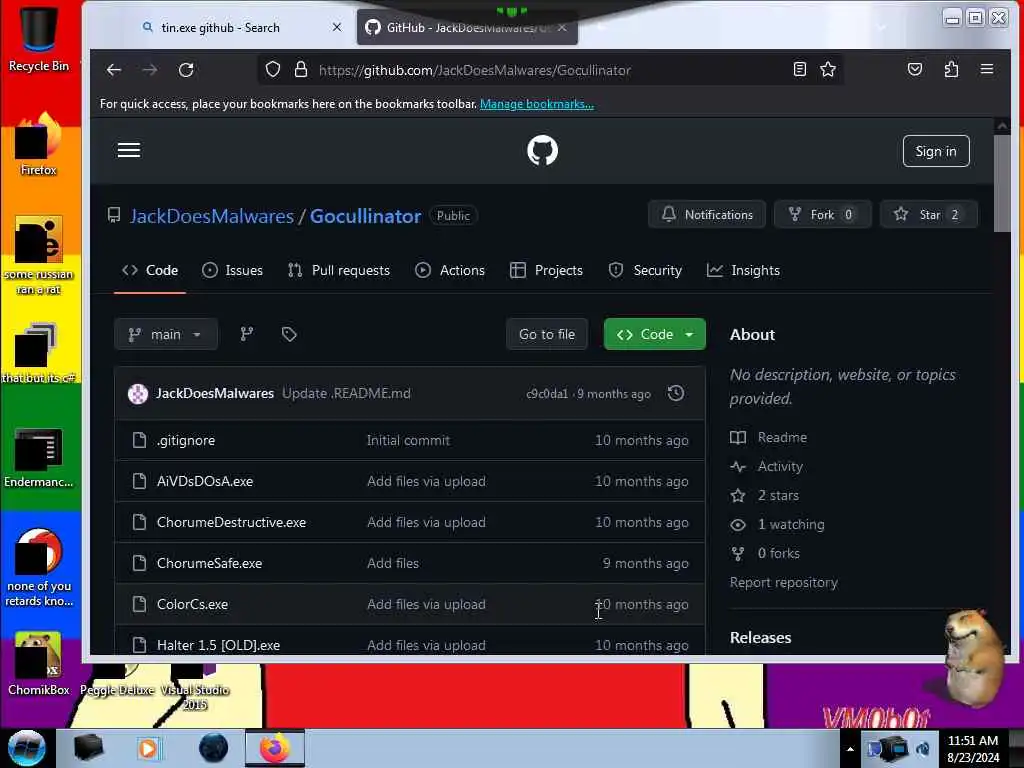Screen dimensions: 1024x768
Task: Close the tin.exe github Search tab
Action: pos(337,27)
